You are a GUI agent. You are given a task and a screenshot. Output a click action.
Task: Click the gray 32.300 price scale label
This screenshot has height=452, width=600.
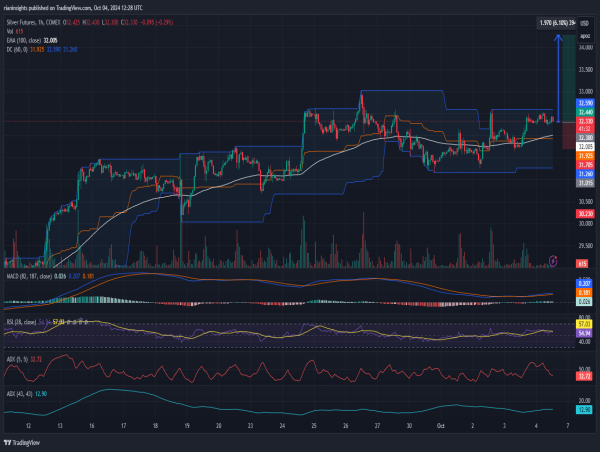[585, 137]
